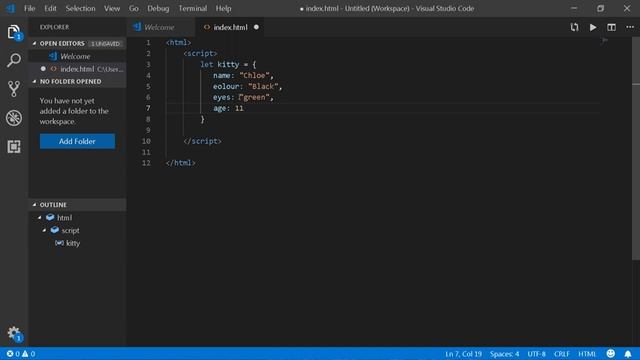Click UTF-8 encoding in status bar
The image size is (640, 360).
536,353
